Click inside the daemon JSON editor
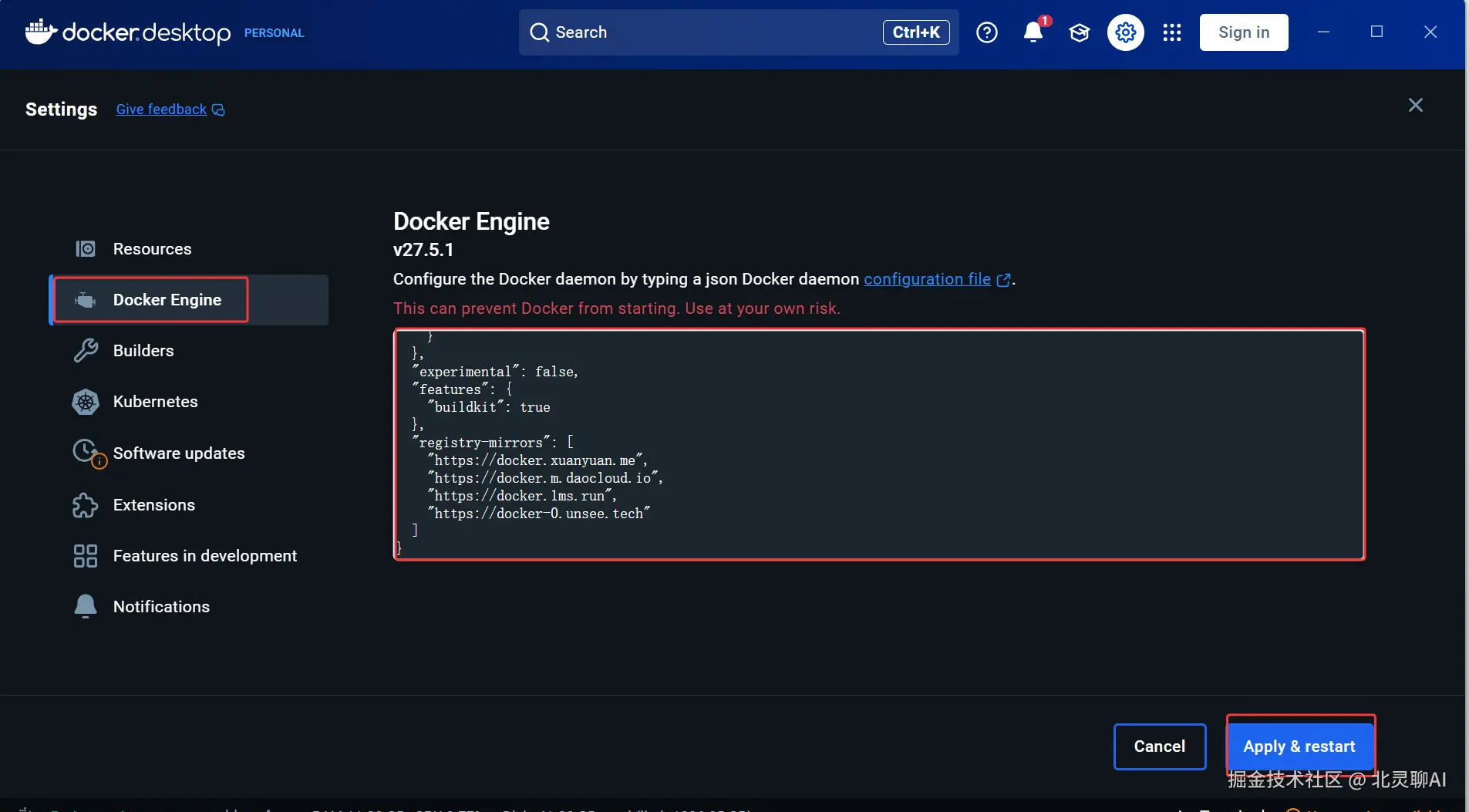The image size is (1469, 812). point(879,444)
